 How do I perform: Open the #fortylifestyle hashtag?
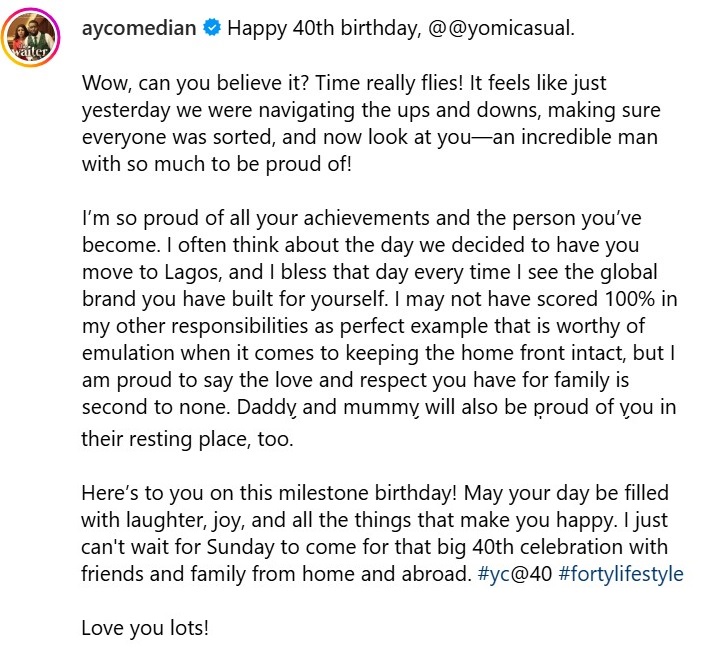(x=623, y=576)
